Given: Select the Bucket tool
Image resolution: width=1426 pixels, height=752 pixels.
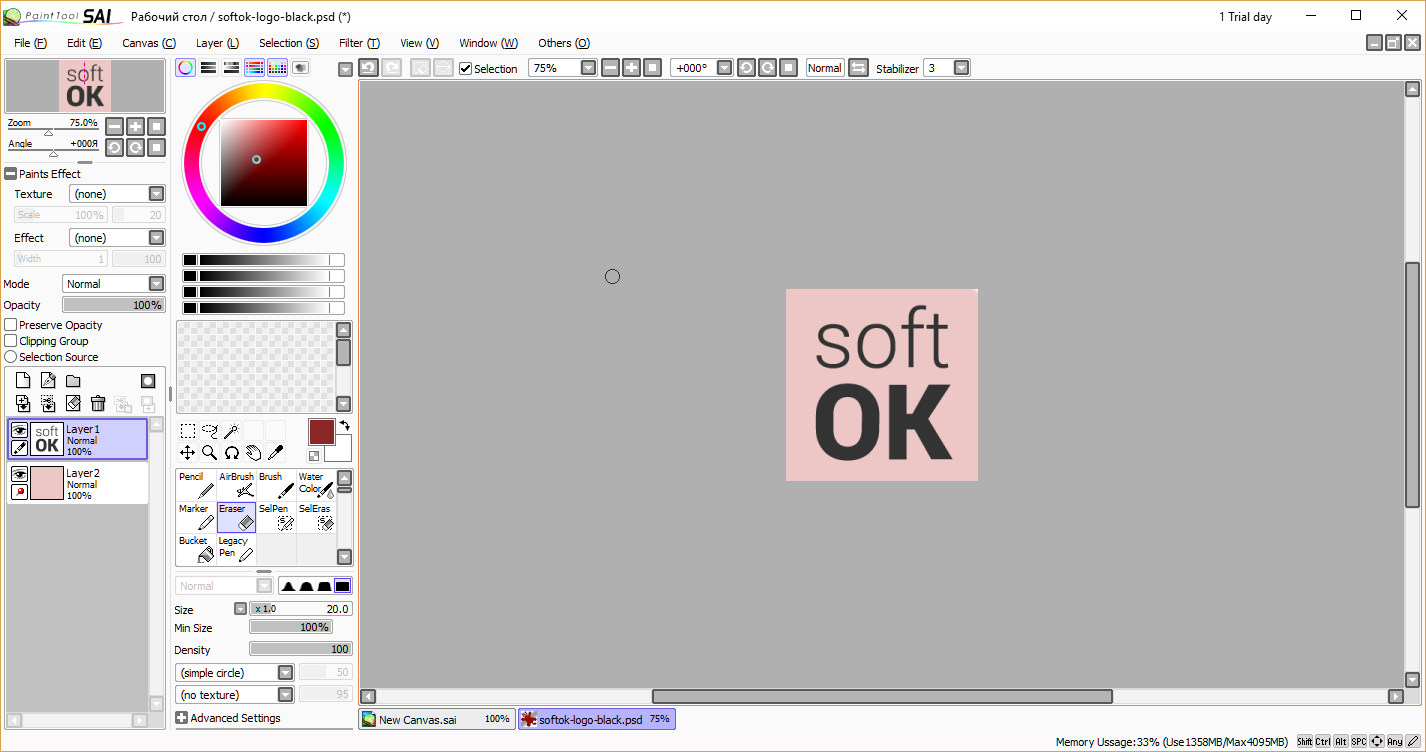Looking at the screenshot, I should 196,549.
